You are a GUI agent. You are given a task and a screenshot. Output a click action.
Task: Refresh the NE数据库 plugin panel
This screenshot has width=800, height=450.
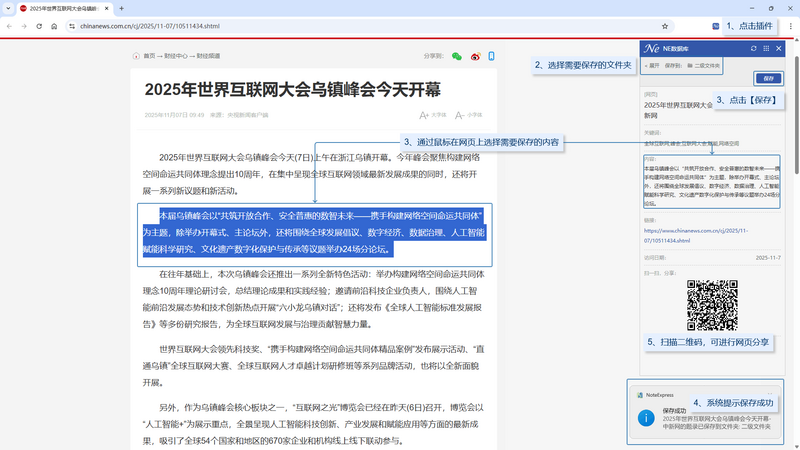coord(754,48)
